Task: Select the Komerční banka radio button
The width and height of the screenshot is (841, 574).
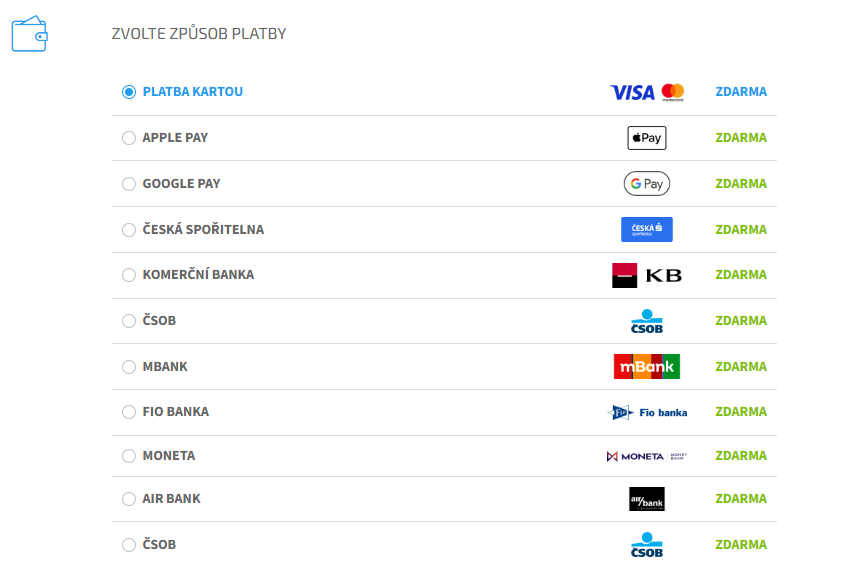Action: click(x=129, y=275)
